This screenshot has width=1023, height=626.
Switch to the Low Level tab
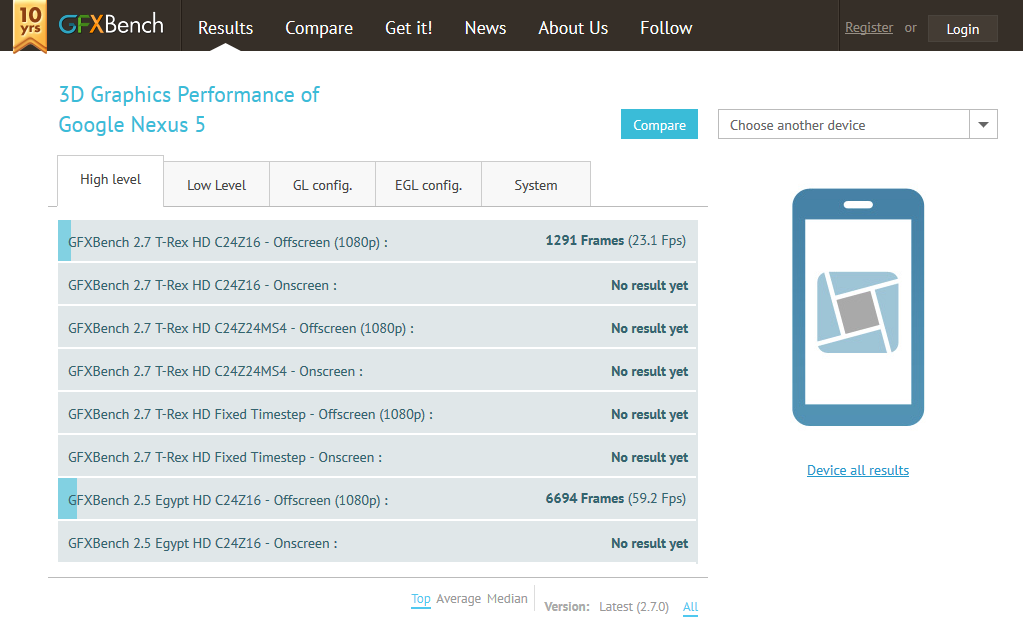pos(217,185)
